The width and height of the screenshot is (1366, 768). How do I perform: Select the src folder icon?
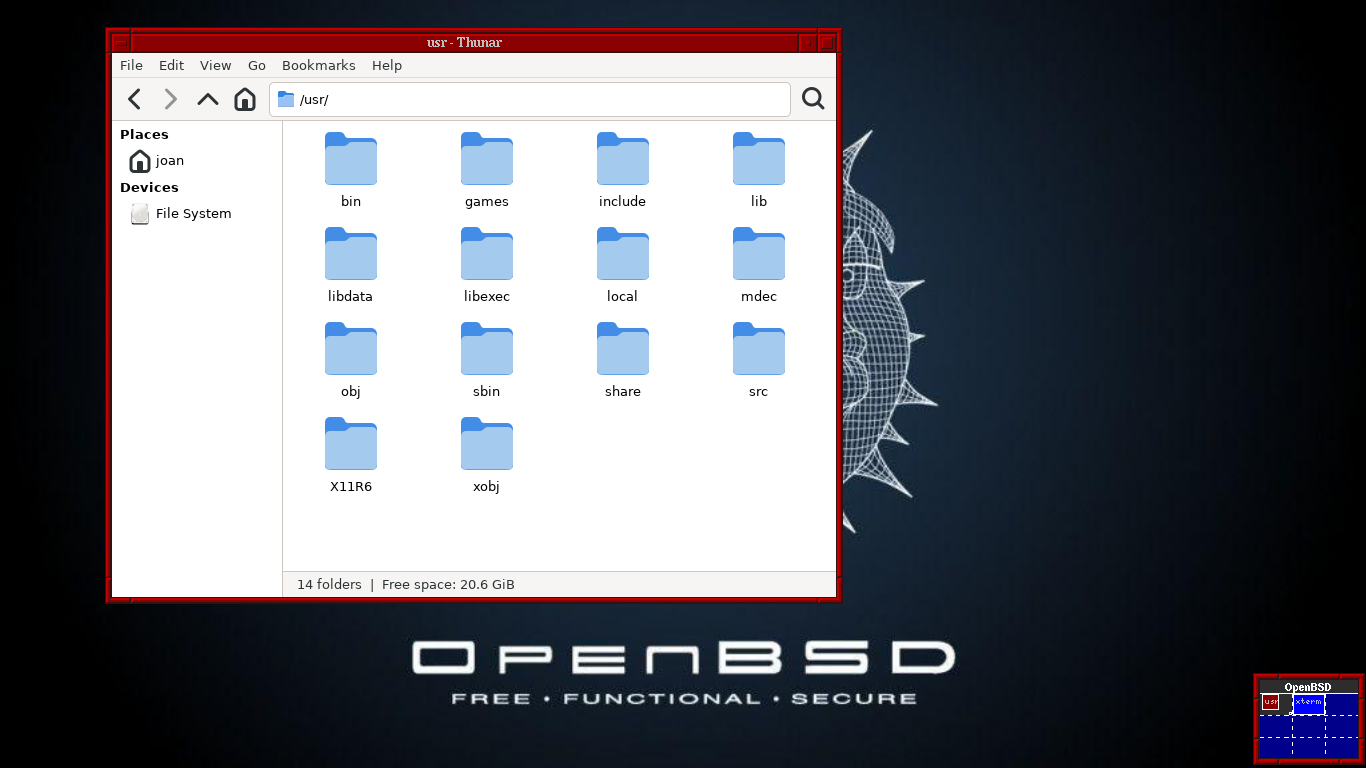pyautogui.click(x=759, y=349)
